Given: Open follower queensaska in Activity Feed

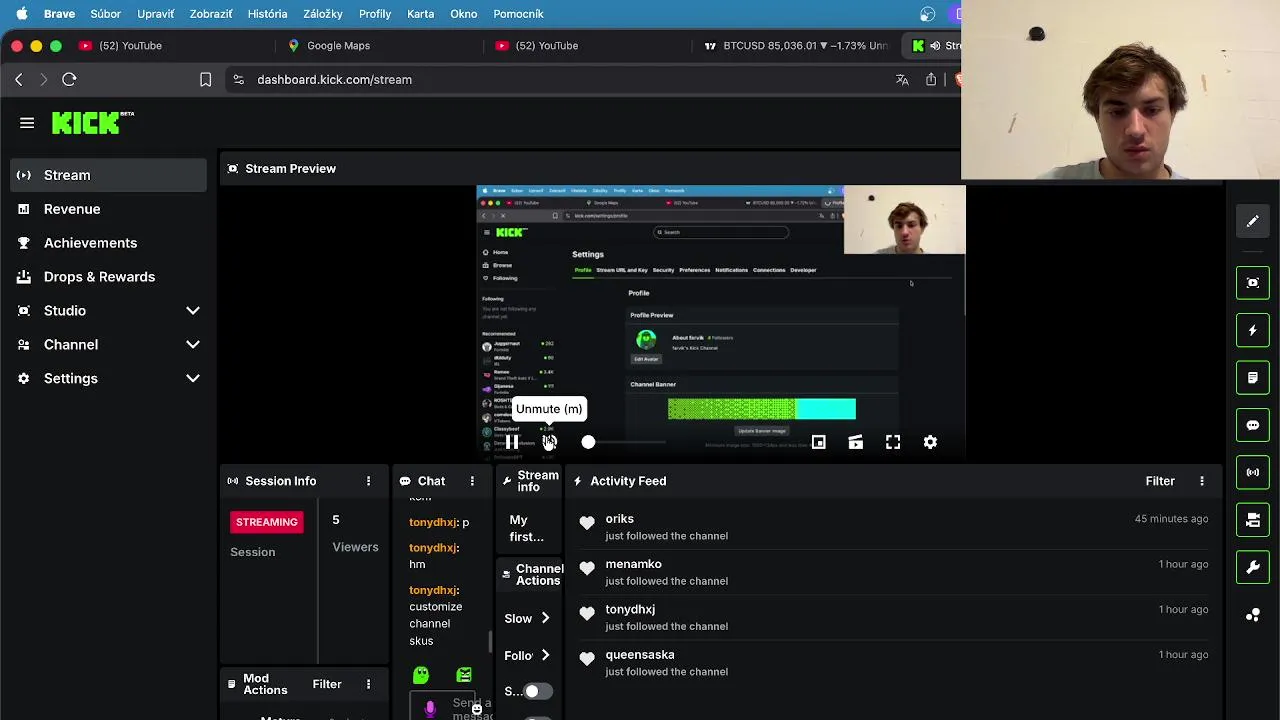Looking at the screenshot, I should coord(640,655).
